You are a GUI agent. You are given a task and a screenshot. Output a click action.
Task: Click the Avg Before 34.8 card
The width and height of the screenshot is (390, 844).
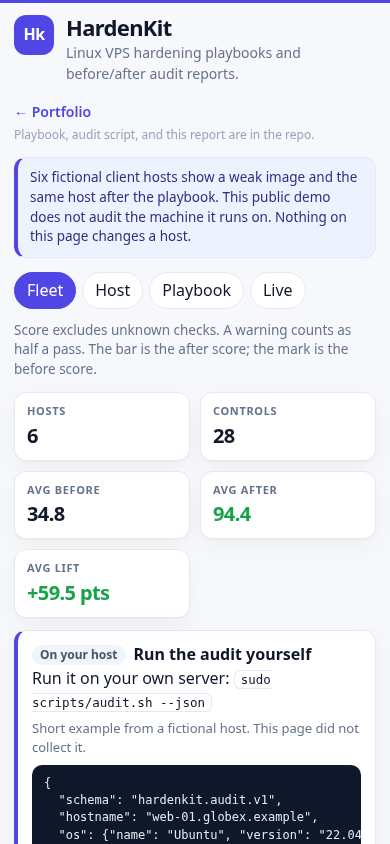click(x=102, y=505)
